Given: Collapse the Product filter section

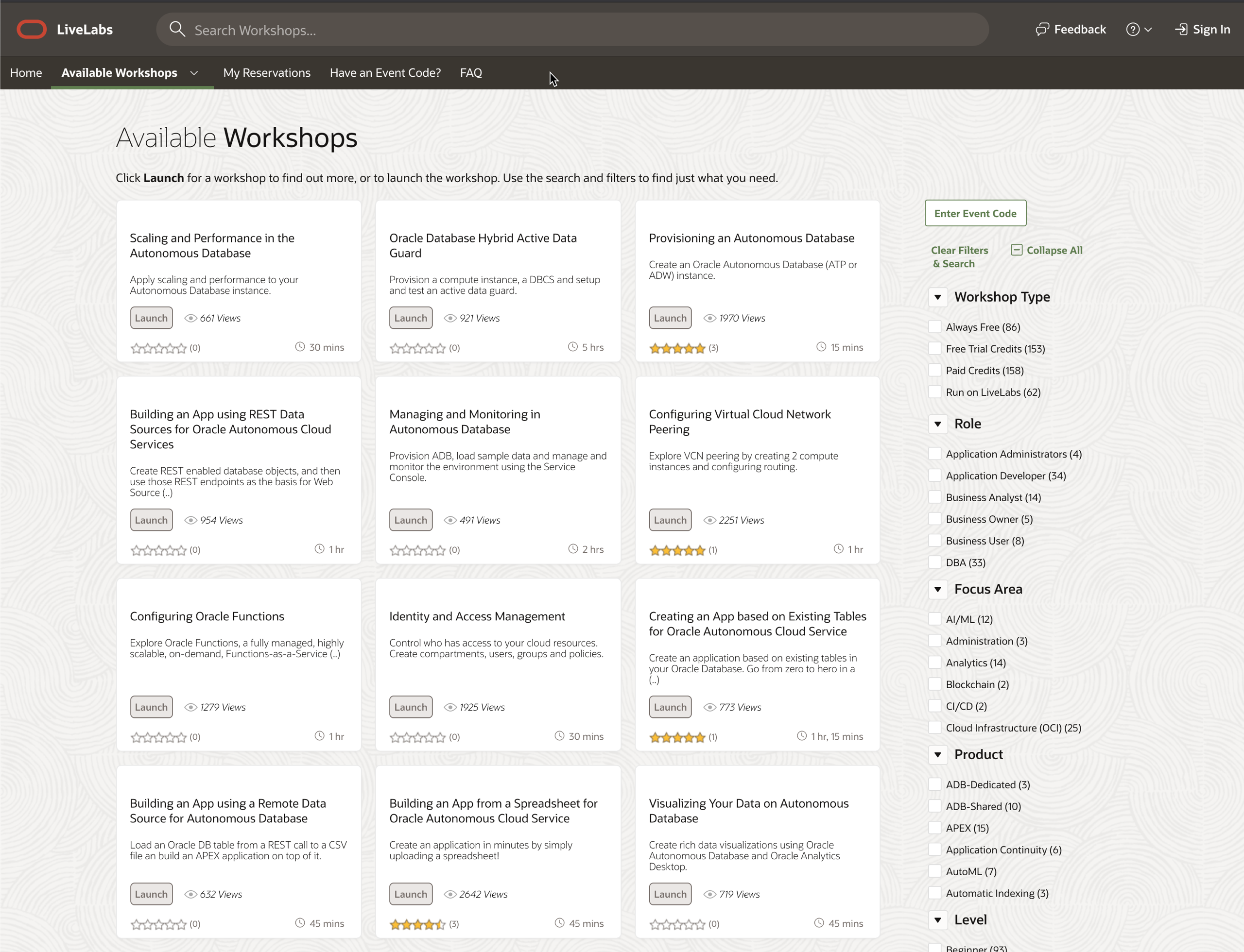Looking at the screenshot, I should 938,755.
